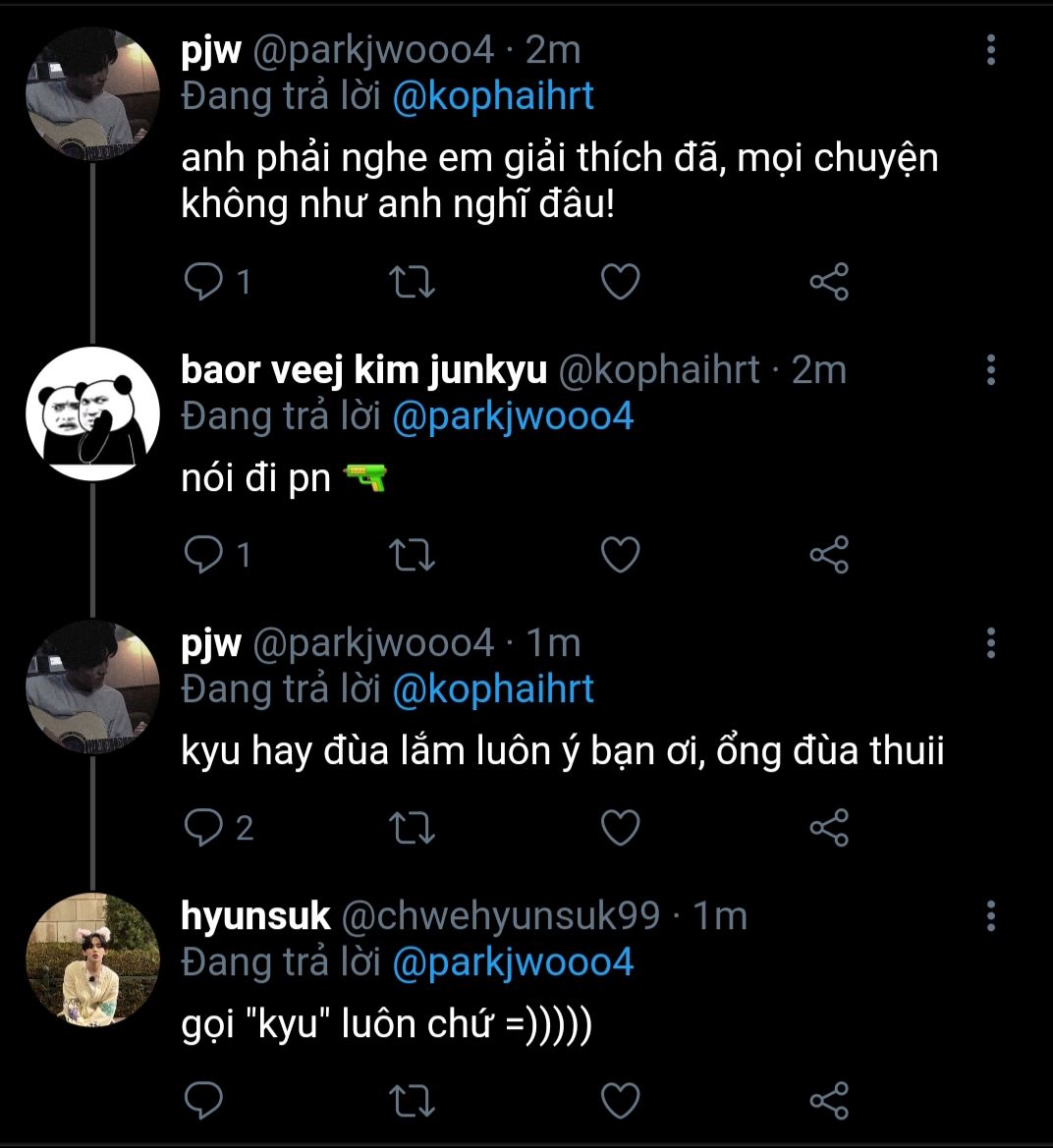Open the @kophaihrt mention in pjw's first tweet

tap(493, 96)
